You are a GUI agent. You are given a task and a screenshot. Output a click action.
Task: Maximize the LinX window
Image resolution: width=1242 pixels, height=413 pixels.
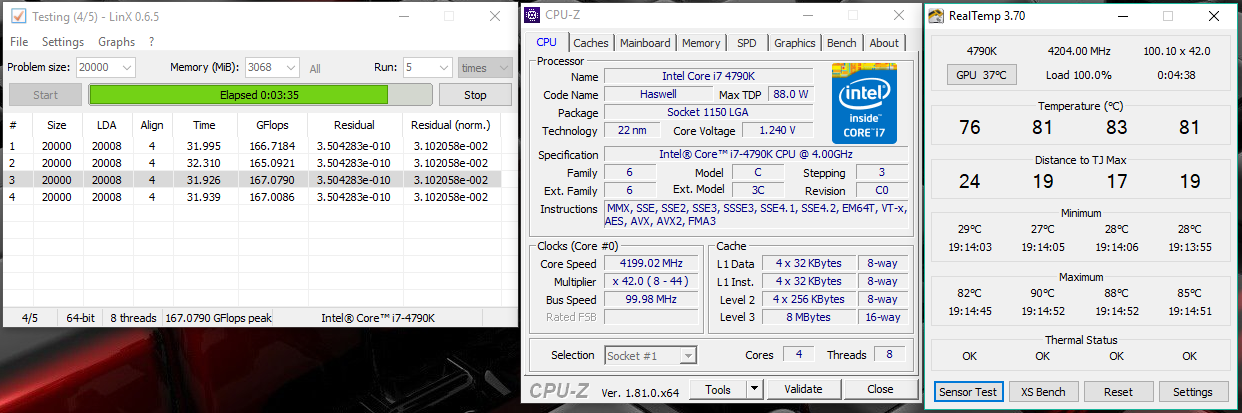449,16
